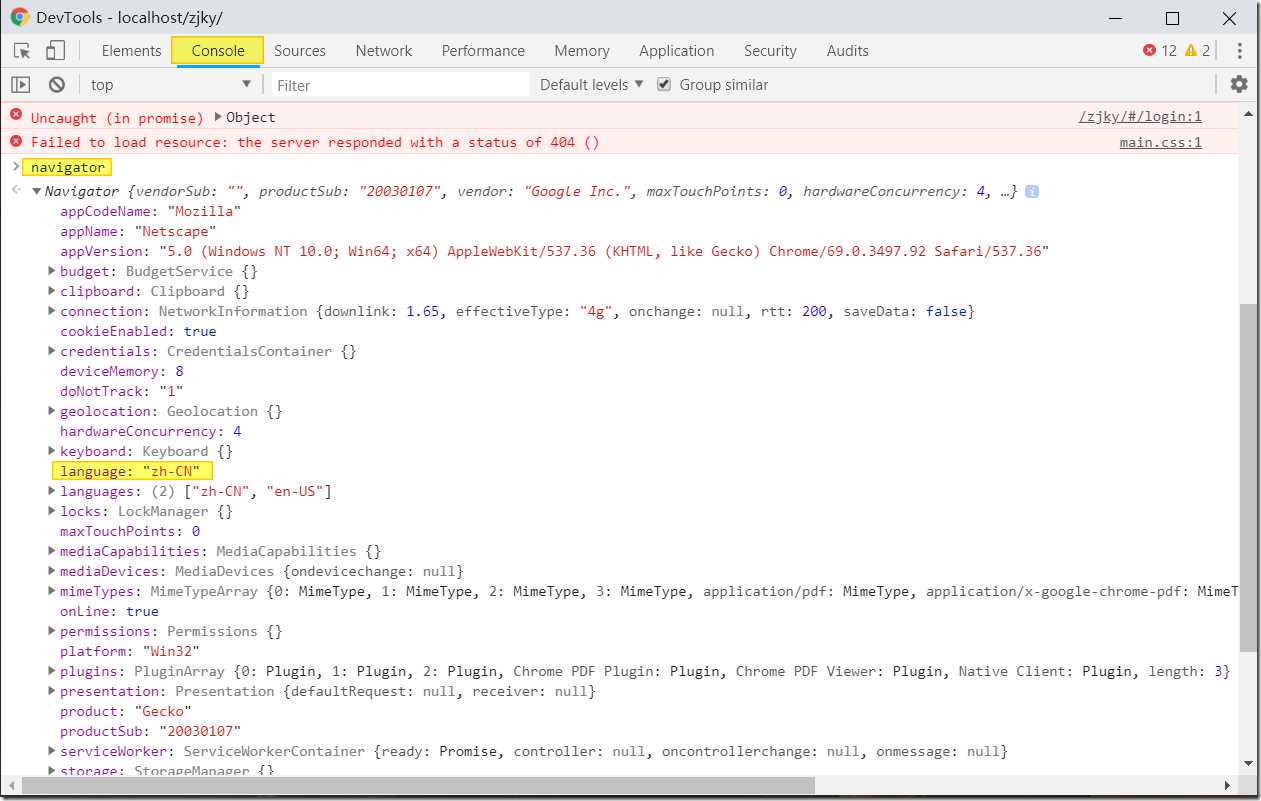Expand the presentation property

tap(52, 691)
